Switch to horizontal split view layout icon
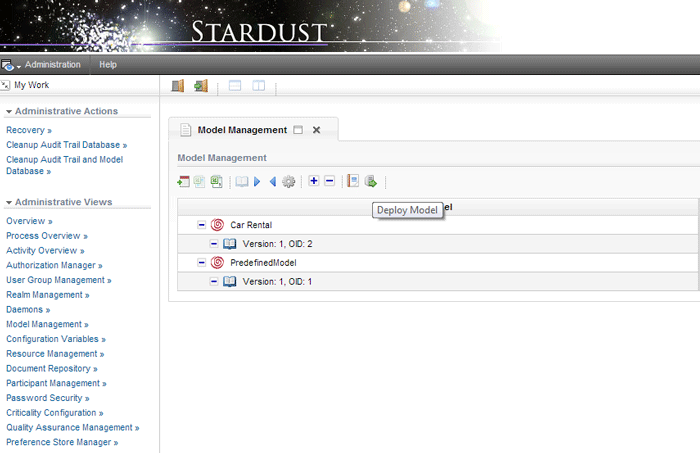 [x=235, y=85]
